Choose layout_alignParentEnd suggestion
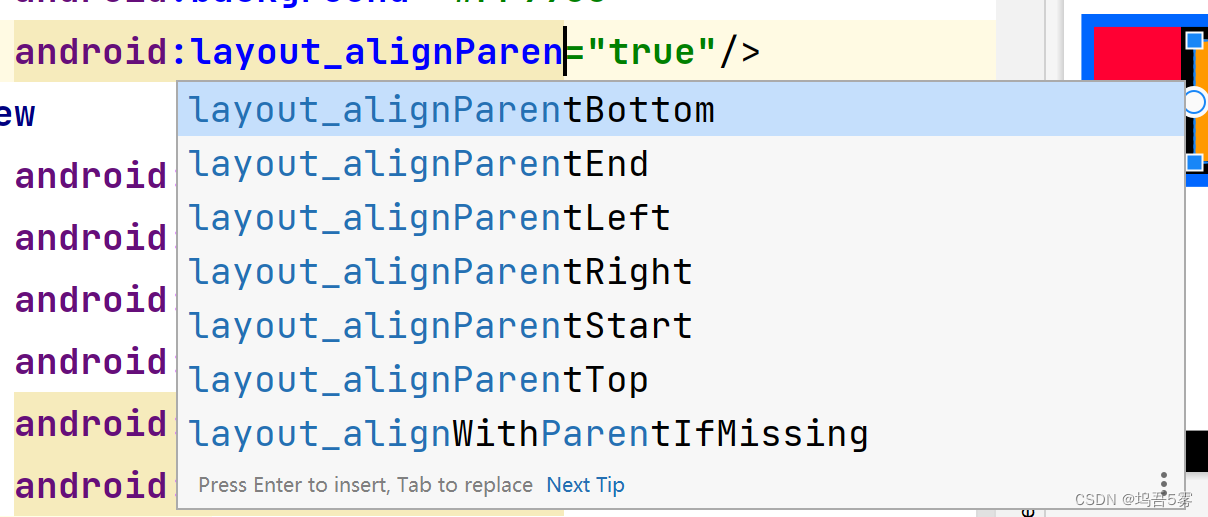Viewport: 1208px width, 517px height. 419,164
